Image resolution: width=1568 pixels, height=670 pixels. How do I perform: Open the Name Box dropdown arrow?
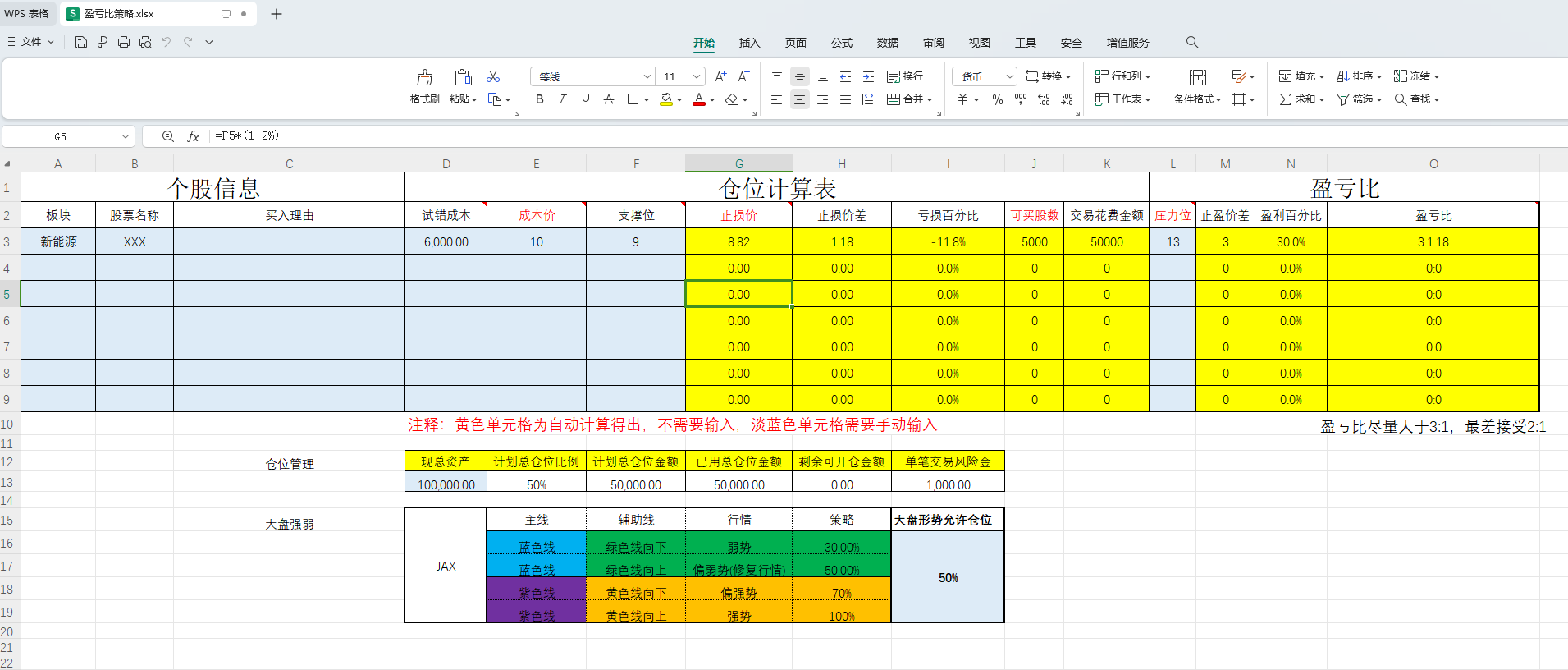(125, 136)
